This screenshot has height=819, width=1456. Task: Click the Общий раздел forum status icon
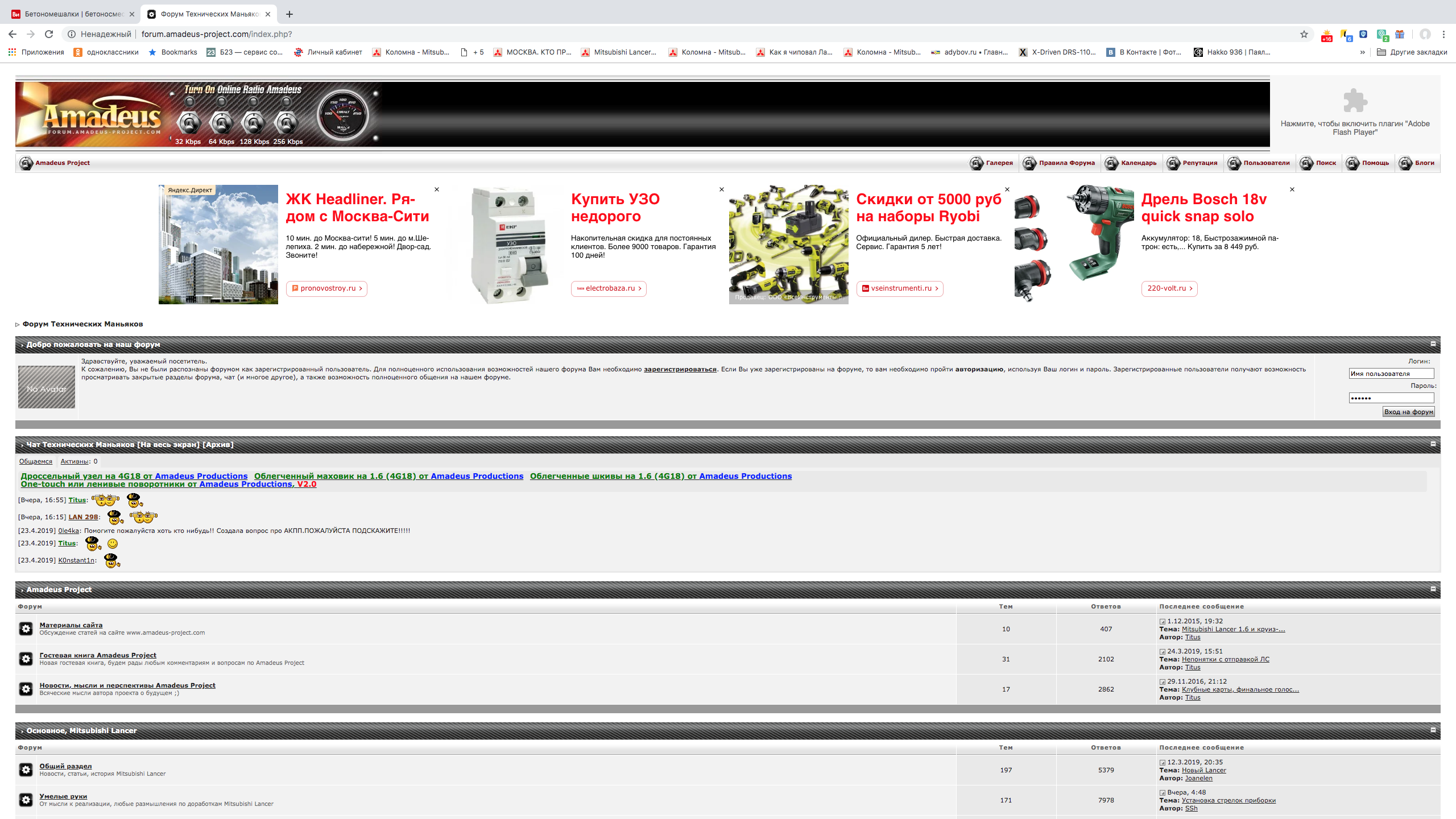(26, 770)
